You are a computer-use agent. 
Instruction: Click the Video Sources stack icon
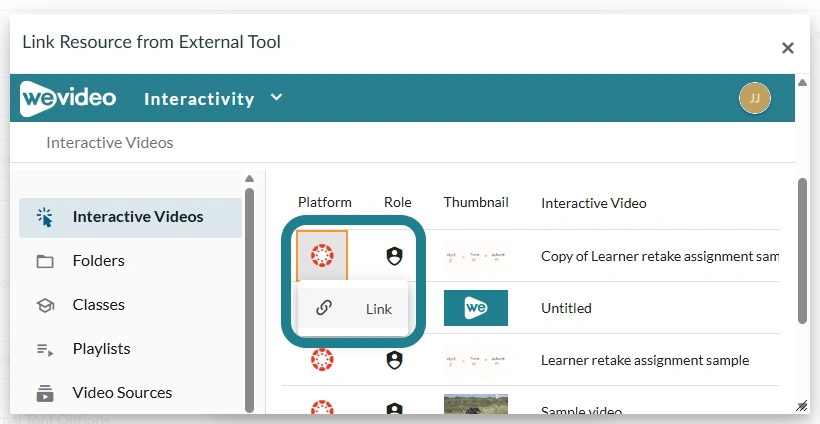(45, 393)
